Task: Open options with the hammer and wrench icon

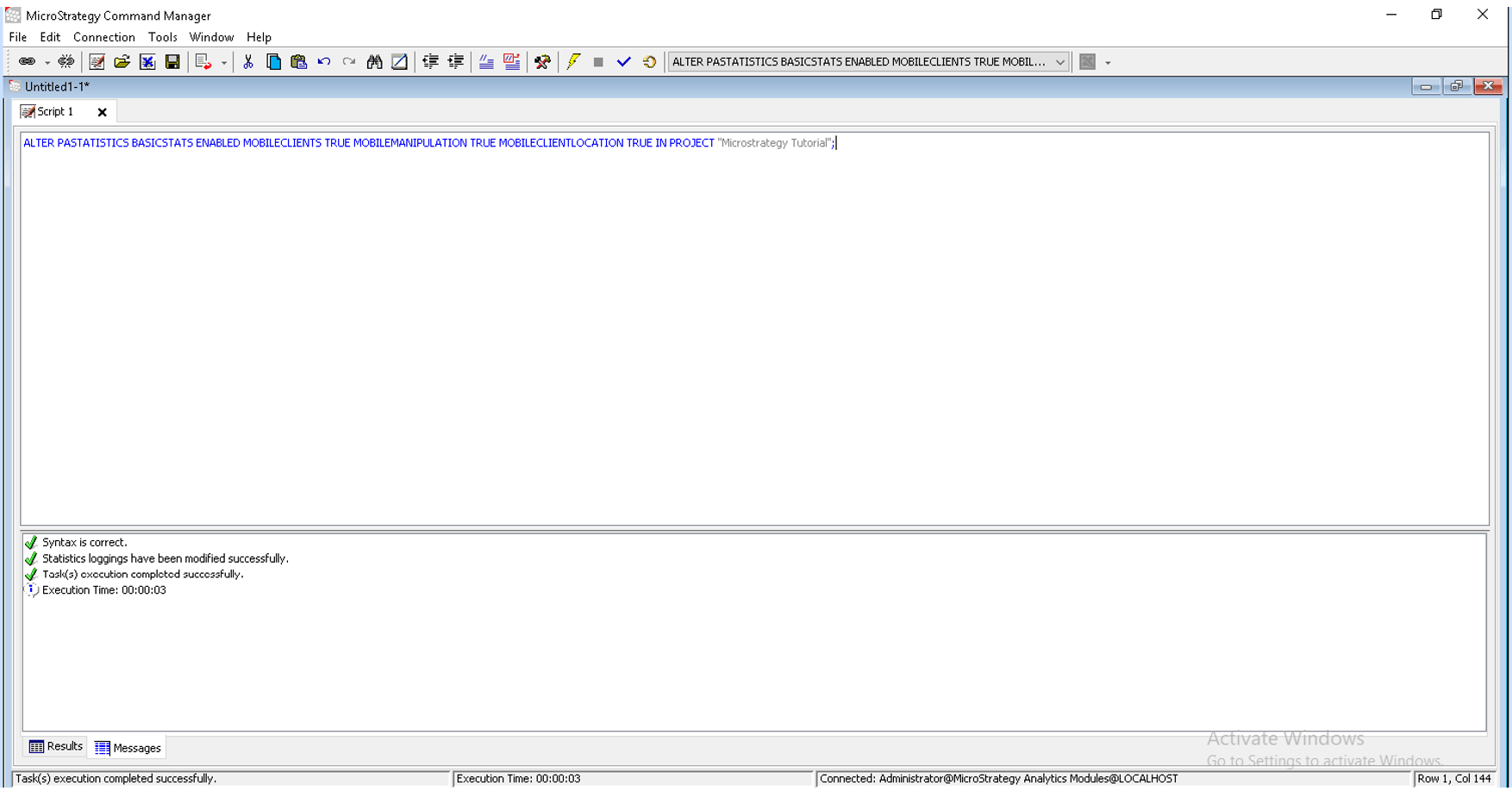Action: point(542,62)
